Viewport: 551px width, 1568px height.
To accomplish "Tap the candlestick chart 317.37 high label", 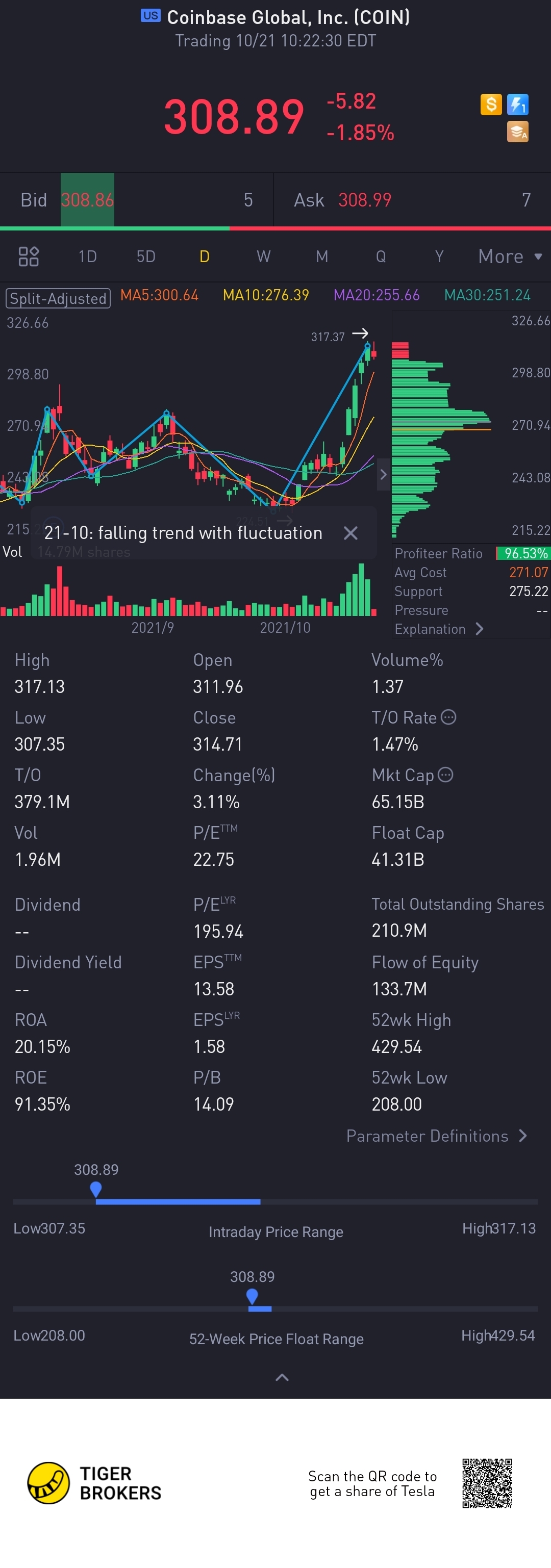I will 328,337.
